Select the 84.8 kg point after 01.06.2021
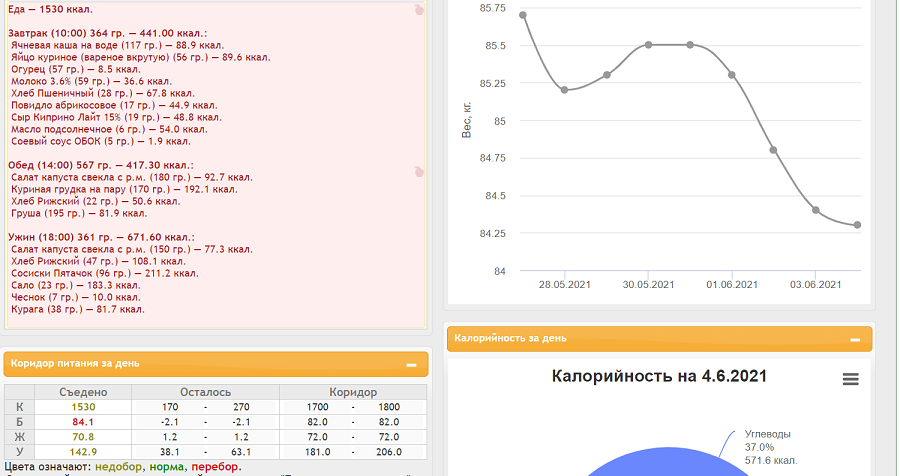Screen dimensions: 900x476 (x=774, y=150)
